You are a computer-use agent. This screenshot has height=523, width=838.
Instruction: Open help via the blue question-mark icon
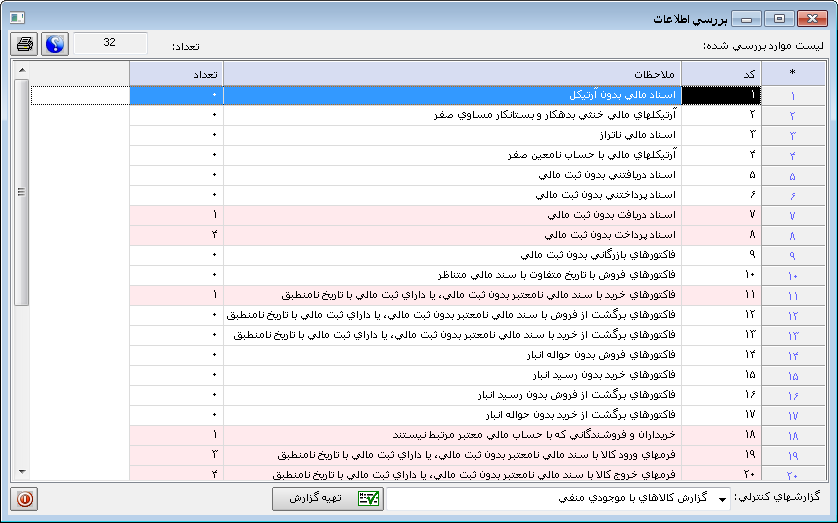pyautogui.click(x=54, y=45)
